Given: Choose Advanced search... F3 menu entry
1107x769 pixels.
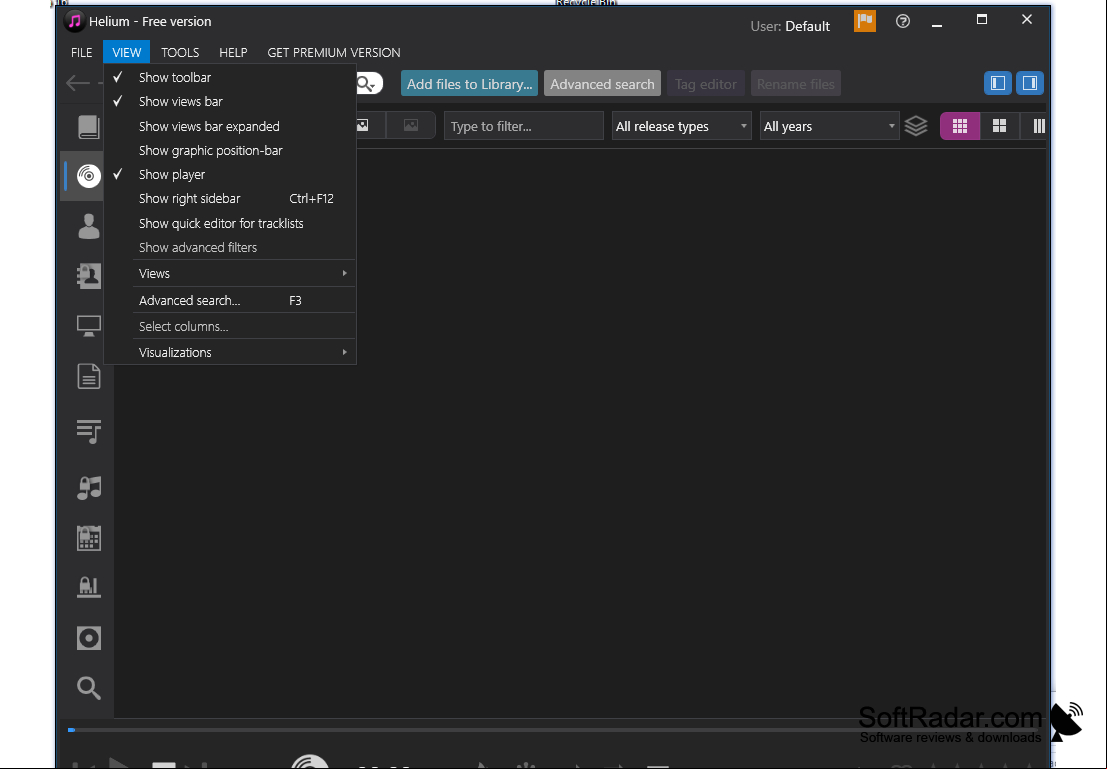Looking at the screenshot, I should coord(229,301).
